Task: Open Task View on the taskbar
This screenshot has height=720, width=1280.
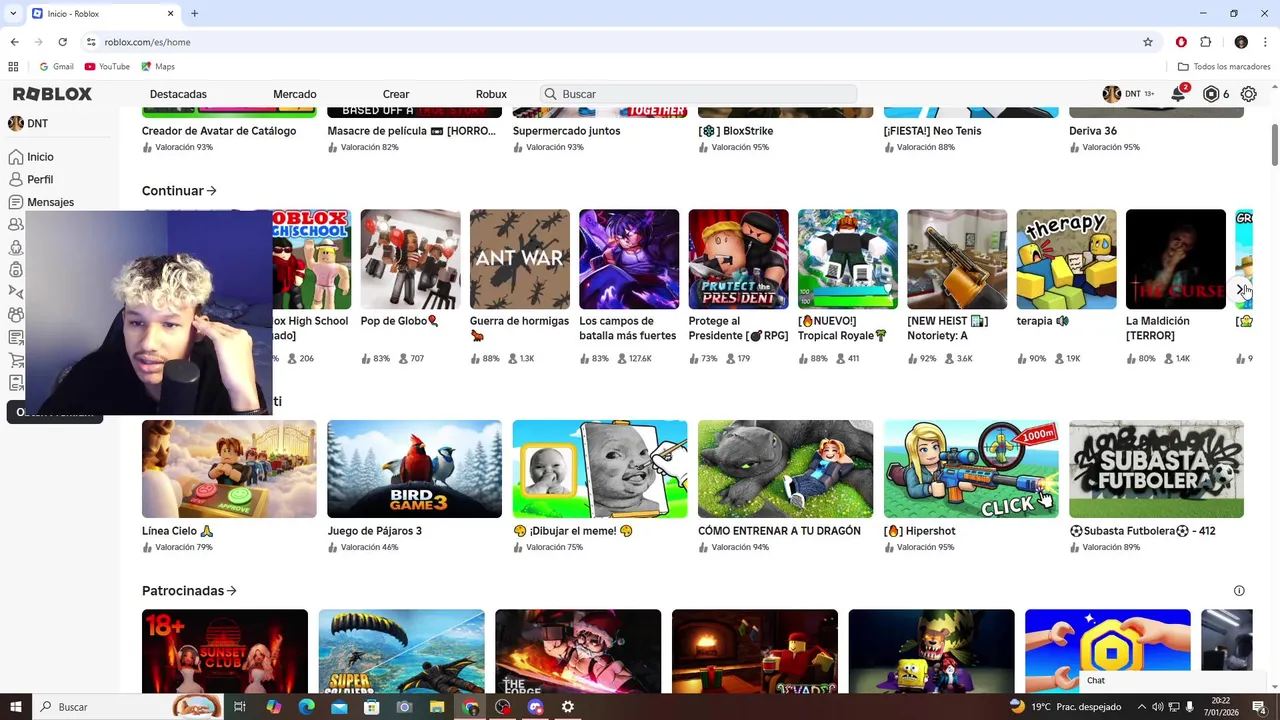Action: [240, 707]
